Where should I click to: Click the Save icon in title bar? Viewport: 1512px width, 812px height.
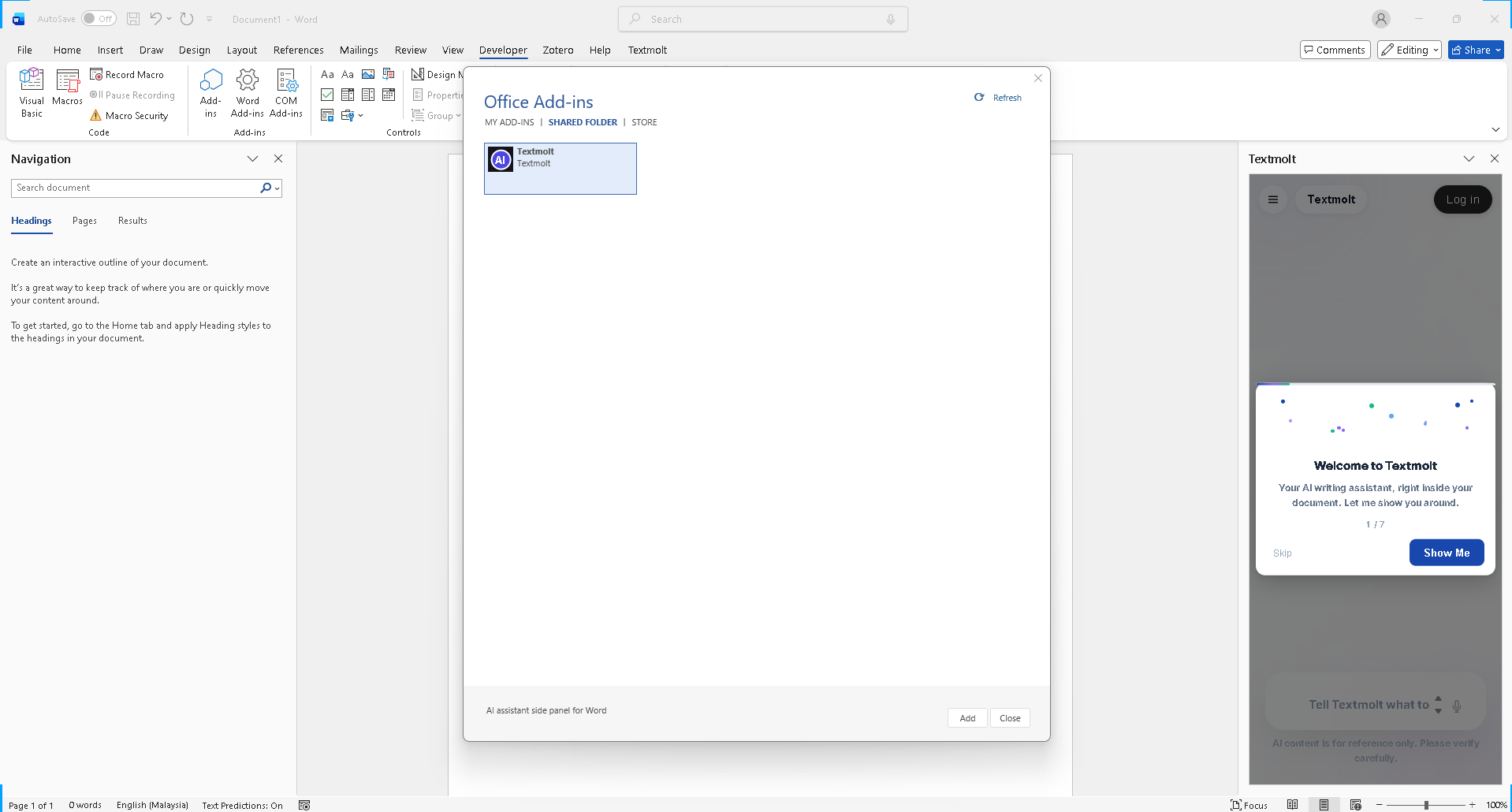tap(133, 19)
